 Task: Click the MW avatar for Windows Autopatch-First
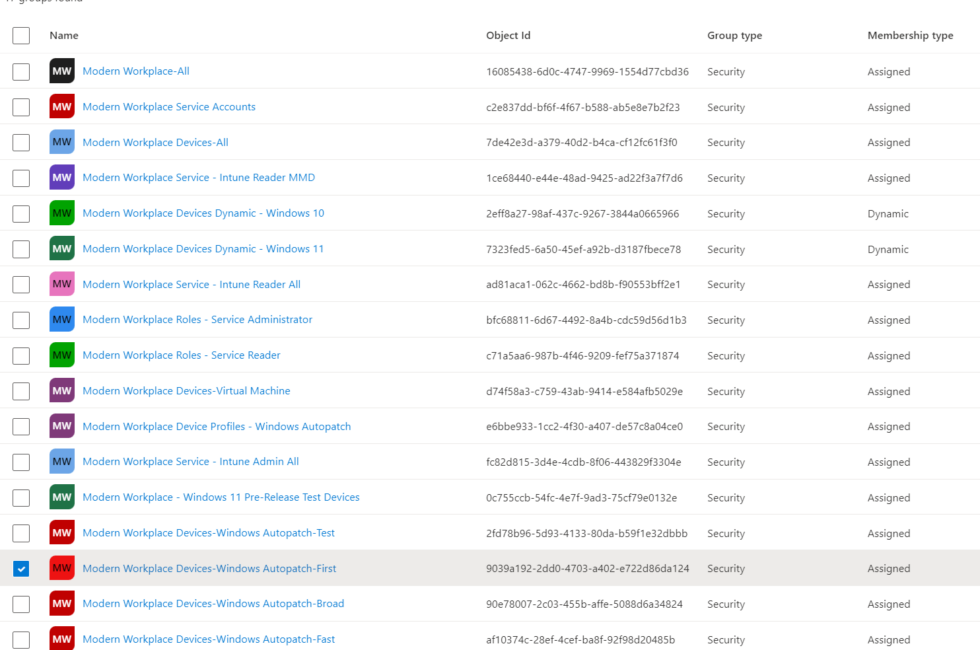coord(62,568)
